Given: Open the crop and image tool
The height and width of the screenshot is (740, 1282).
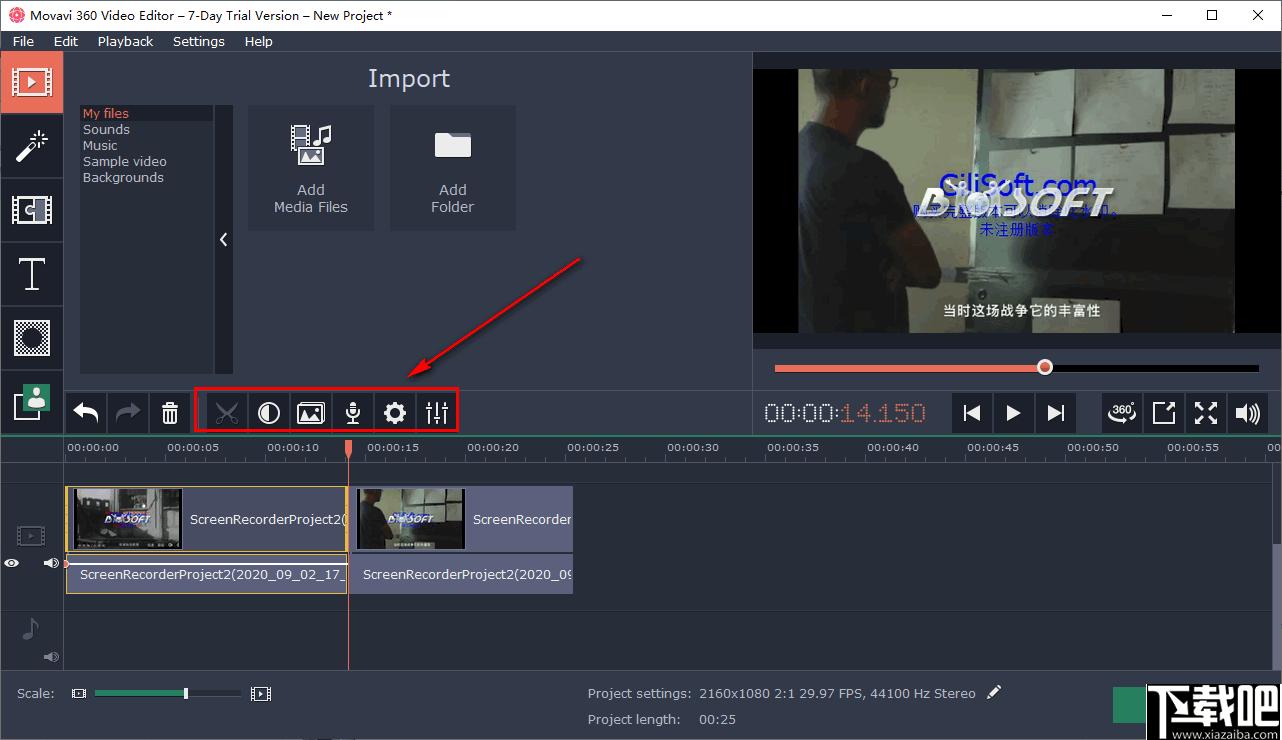Looking at the screenshot, I should point(311,412).
